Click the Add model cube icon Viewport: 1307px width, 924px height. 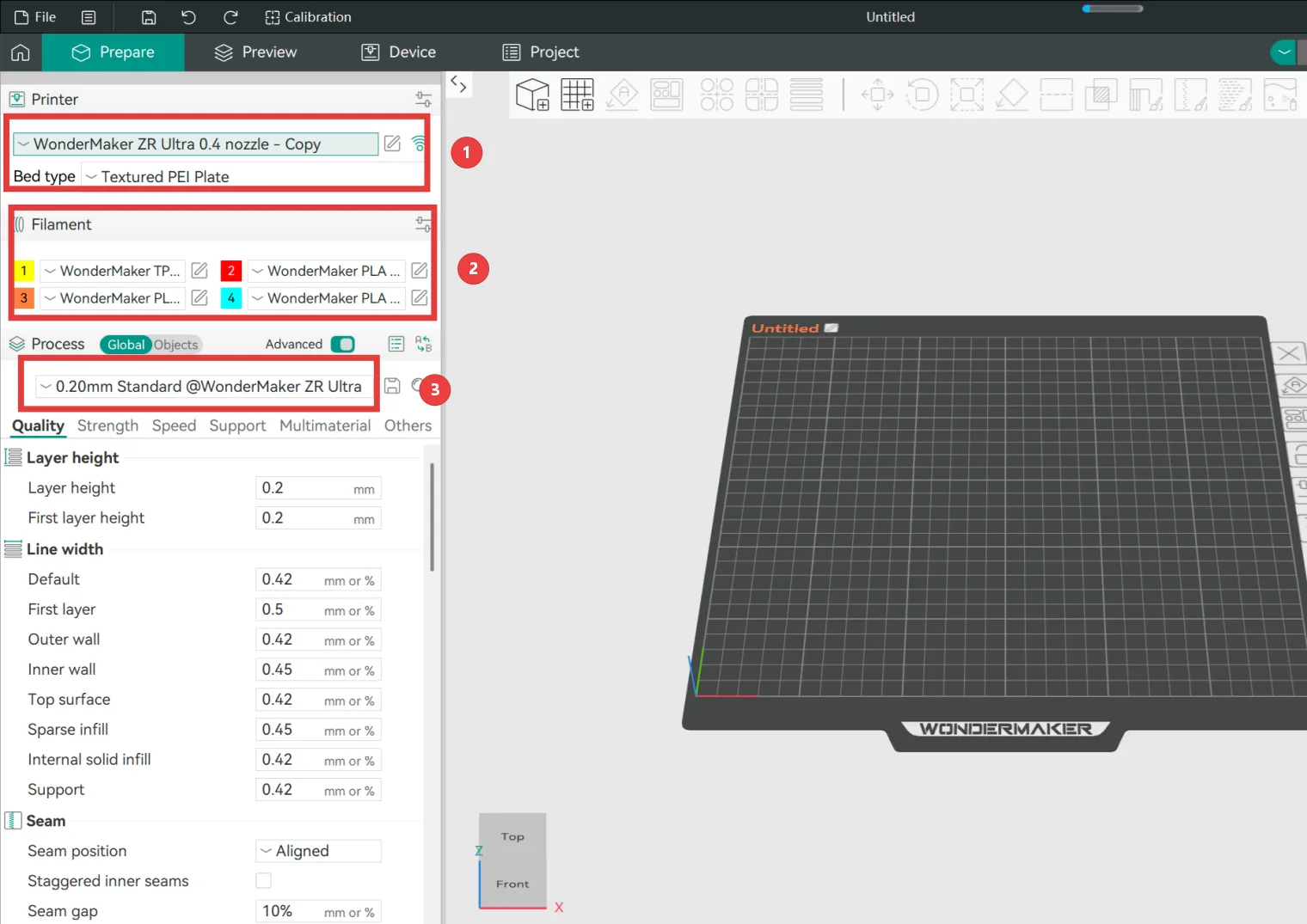point(532,95)
